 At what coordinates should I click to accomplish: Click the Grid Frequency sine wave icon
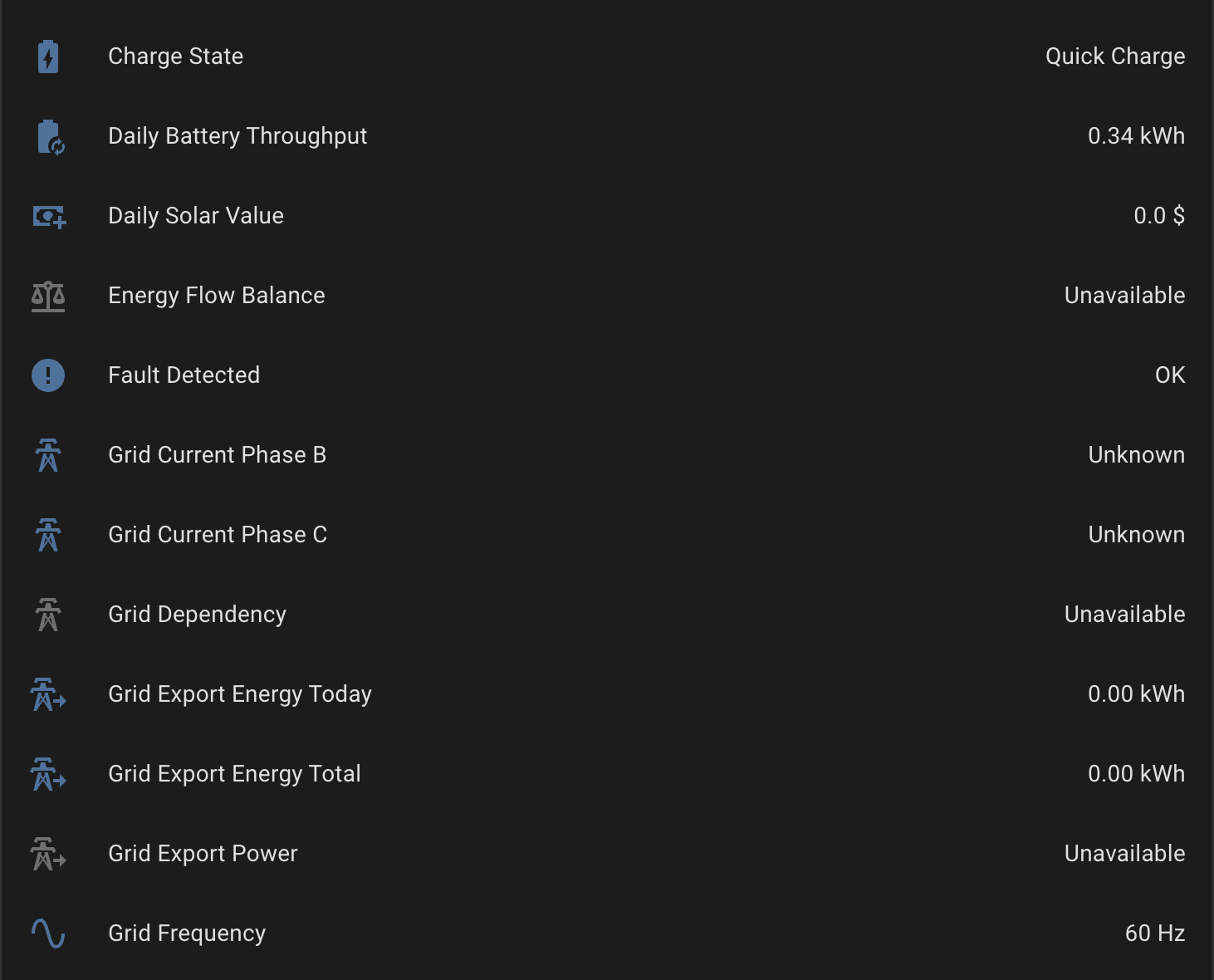[48, 933]
